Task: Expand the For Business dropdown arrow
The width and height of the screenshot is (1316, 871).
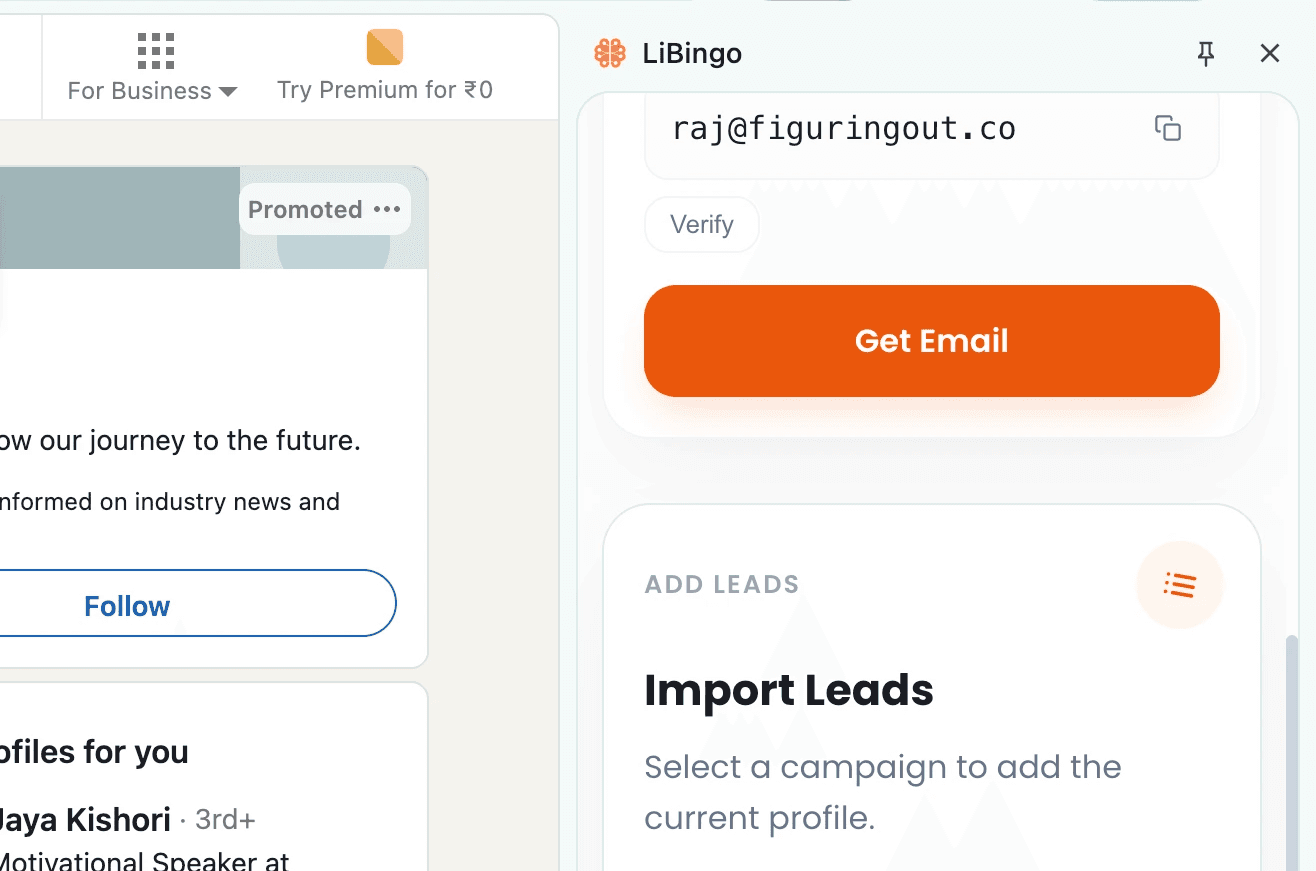Action: [x=228, y=92]
